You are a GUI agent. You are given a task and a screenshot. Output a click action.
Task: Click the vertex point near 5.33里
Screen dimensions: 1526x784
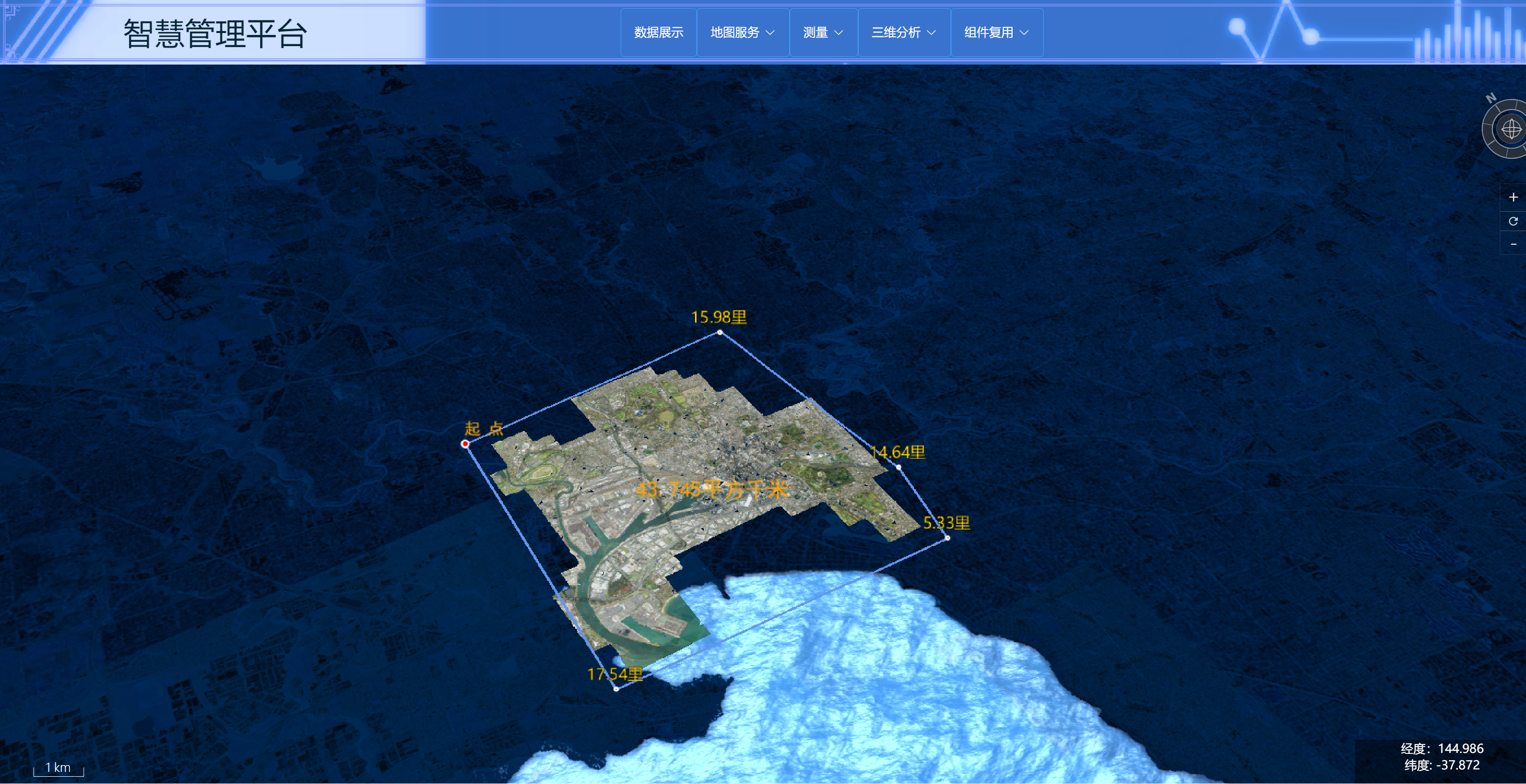[947, 538]
